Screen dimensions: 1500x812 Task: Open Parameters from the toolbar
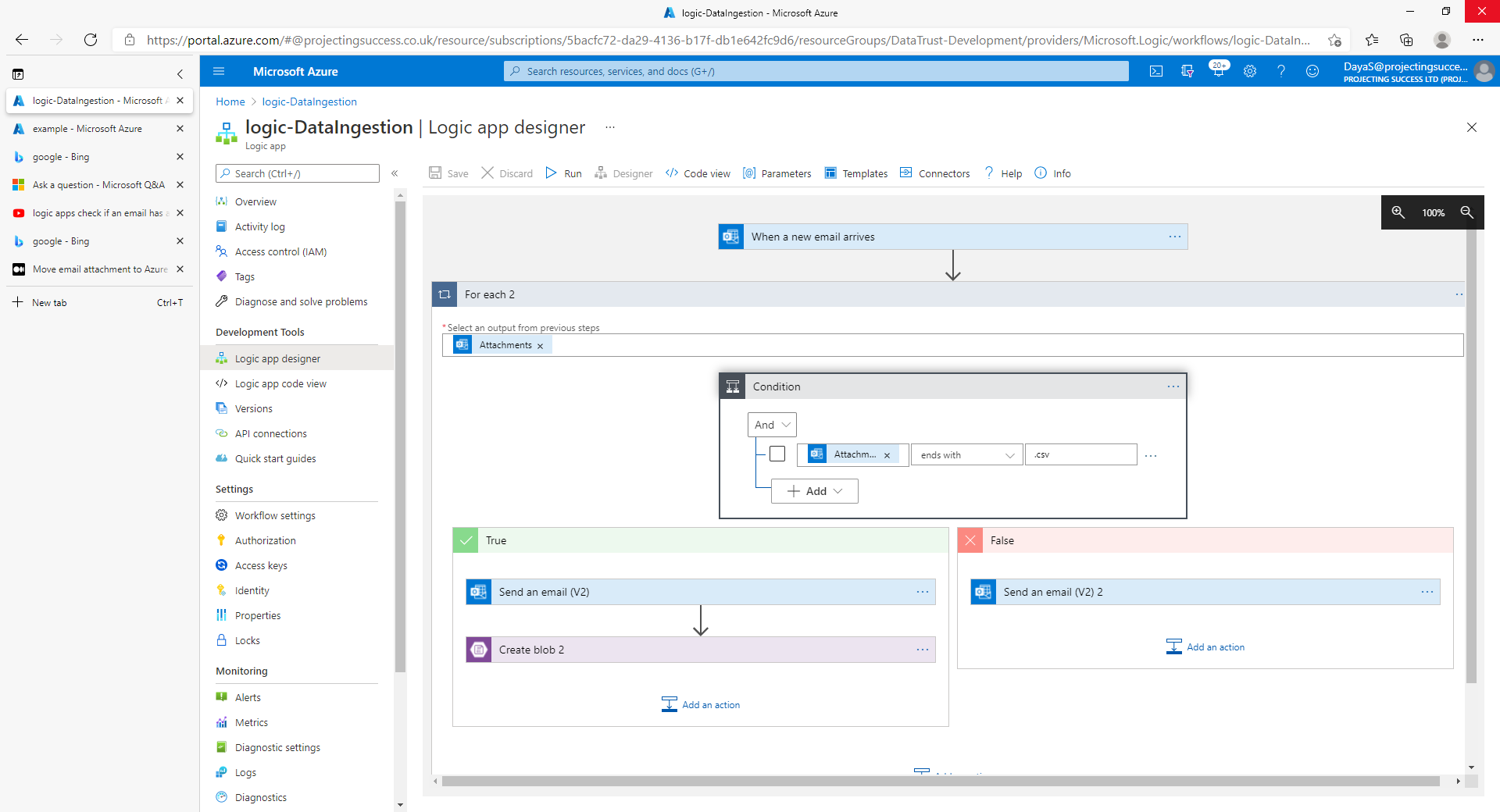pos(777,173)
